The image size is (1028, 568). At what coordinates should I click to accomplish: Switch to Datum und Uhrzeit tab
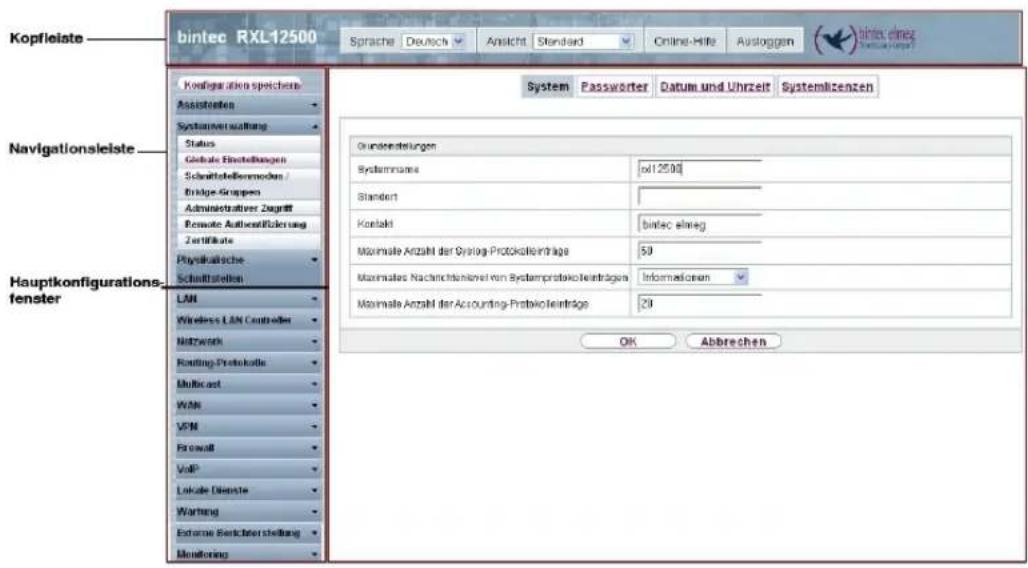pyautogui.click(x=715, y=87)
